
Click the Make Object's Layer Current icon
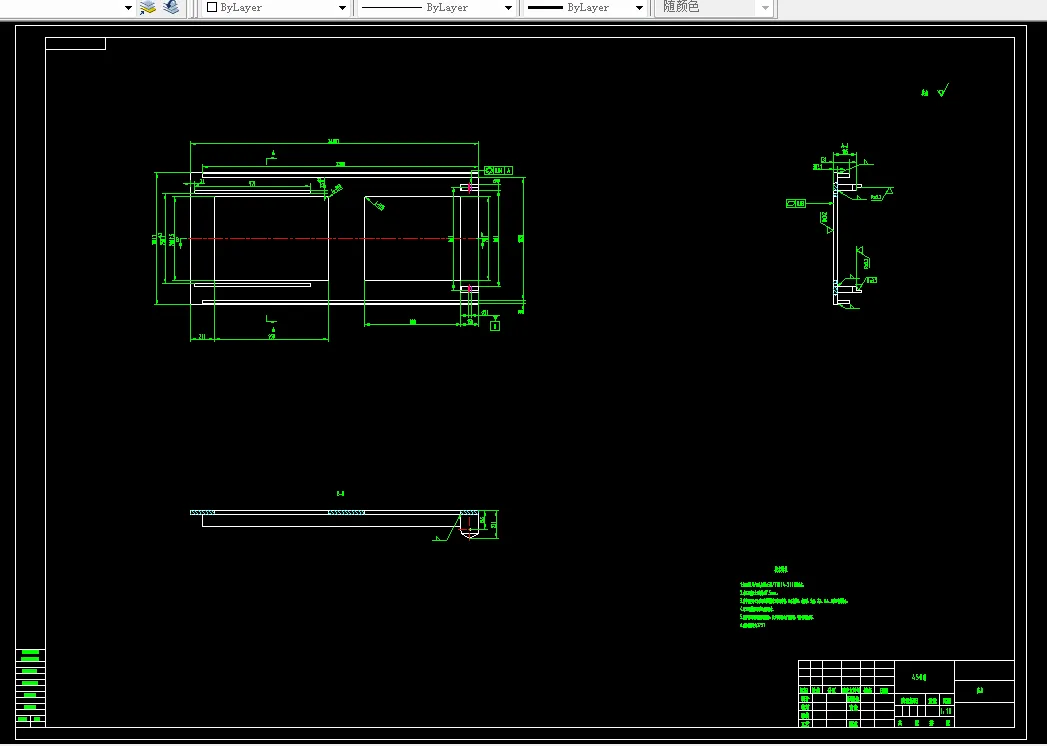(148, 7)
